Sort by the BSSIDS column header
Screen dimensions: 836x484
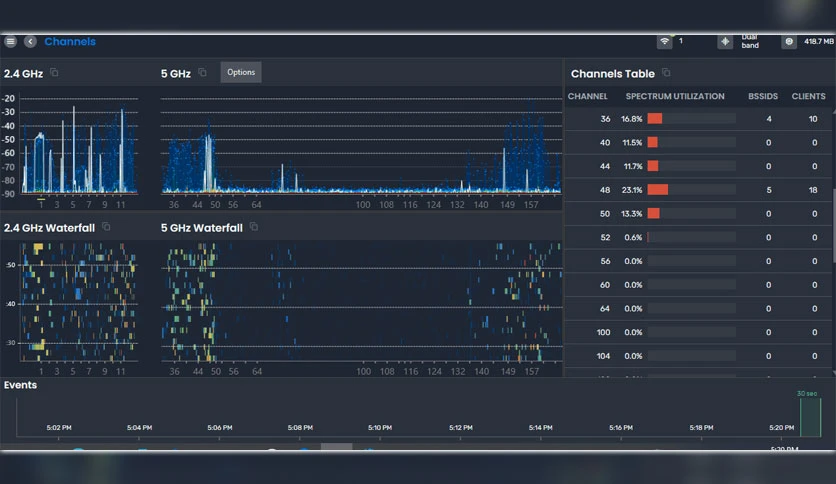[x=763, y=96]
